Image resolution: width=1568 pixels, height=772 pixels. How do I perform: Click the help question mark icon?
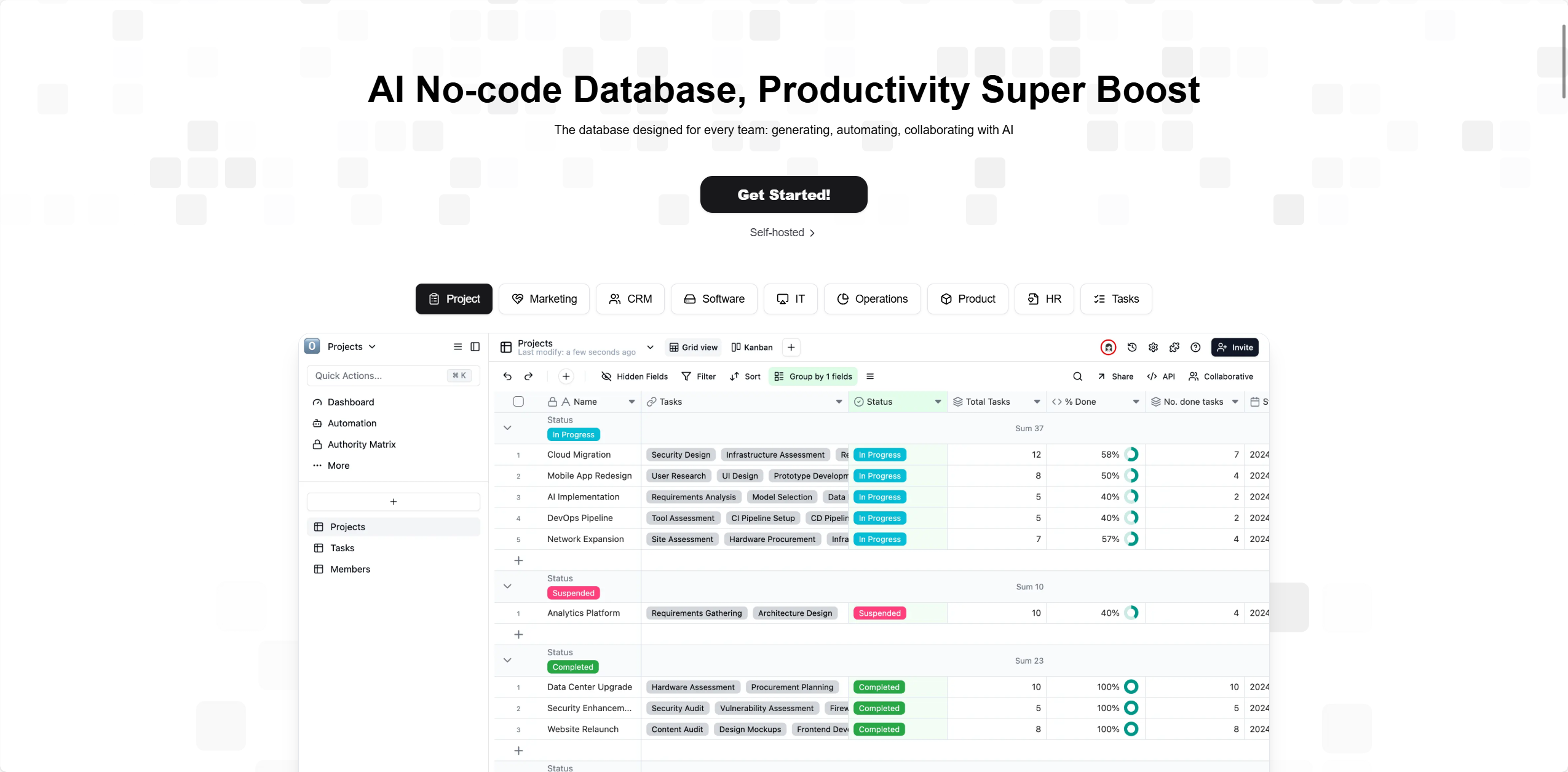pyautogui.click(x=1195, y=348)
